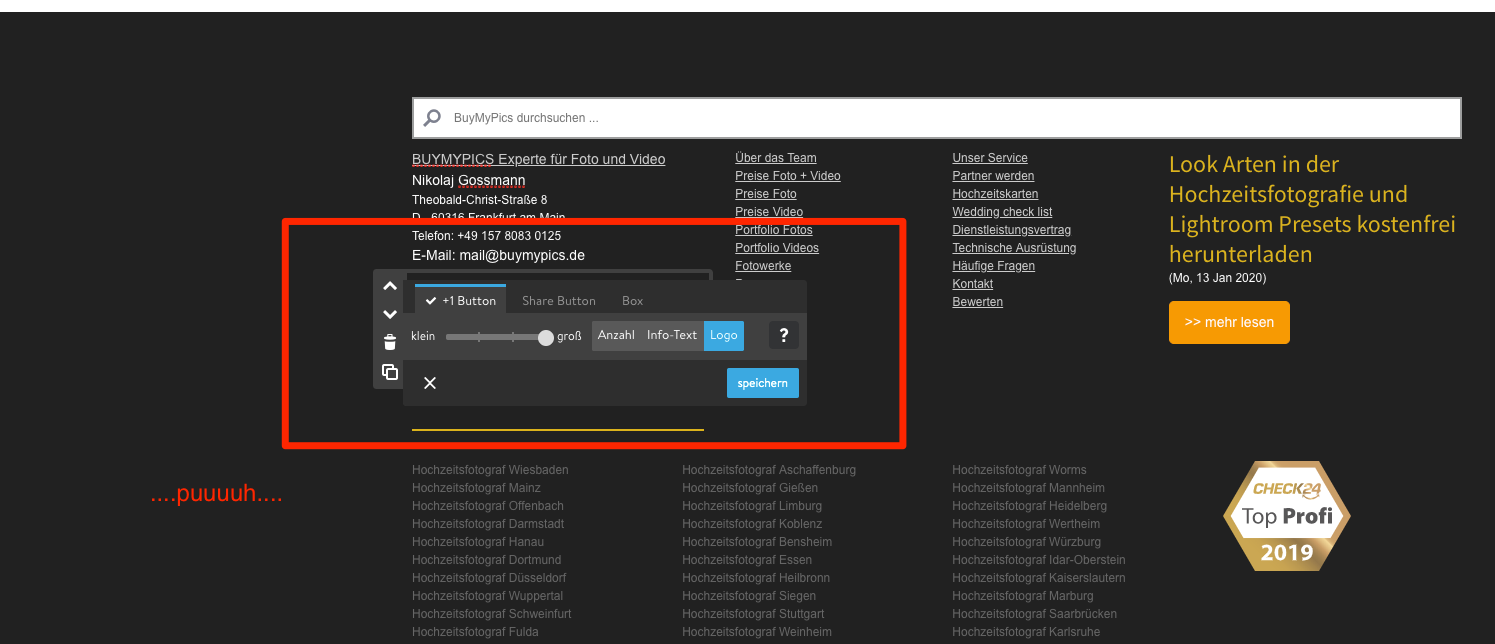The height and width of the screenshot is (644, 1495).
Task: Open Hochzeitsfotograf Worms link
Action: coord(1019,470)
